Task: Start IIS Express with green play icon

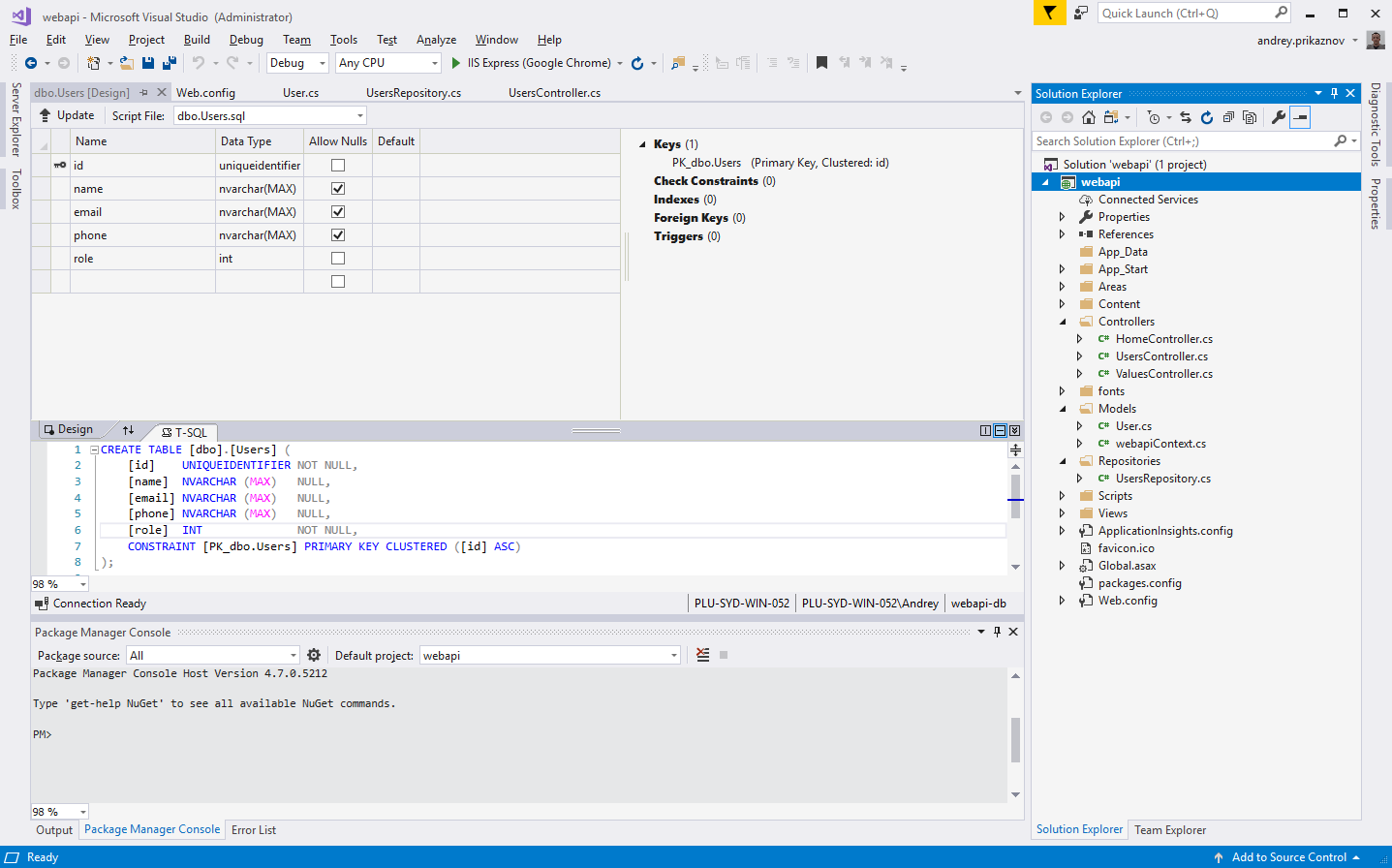Action: click(455, 63)
